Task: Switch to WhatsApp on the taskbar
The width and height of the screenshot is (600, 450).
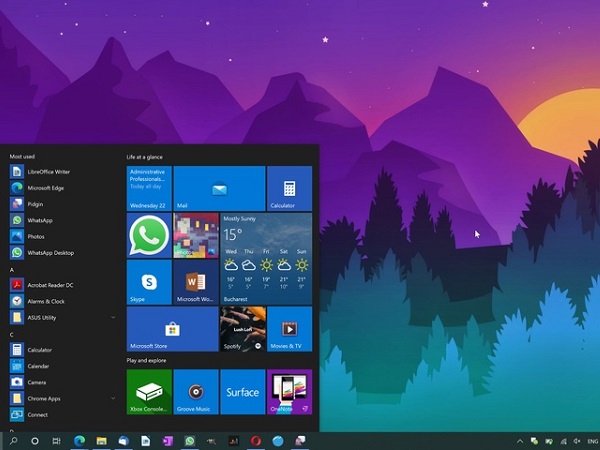Action: tap(189, 441)
